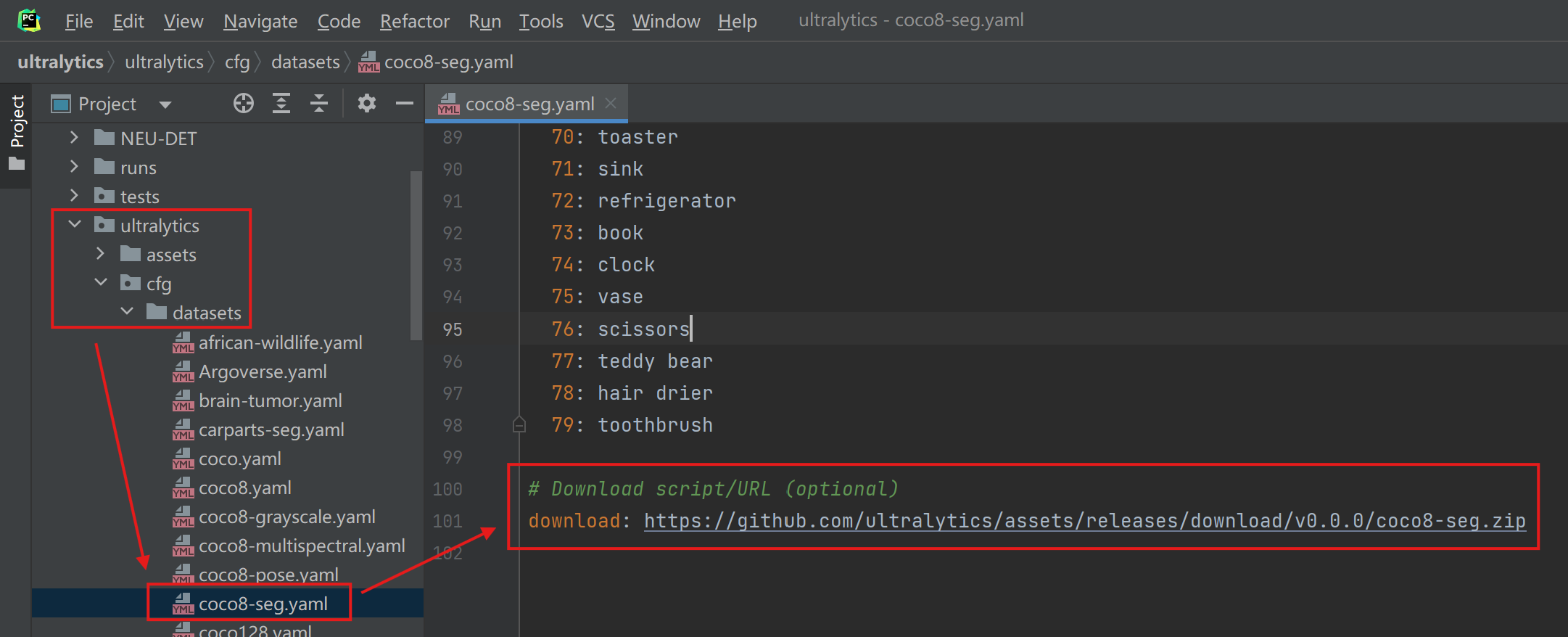Collapse the cfg folder
1568x637 pixels.
pyautogui.click(x=100, y=283)
